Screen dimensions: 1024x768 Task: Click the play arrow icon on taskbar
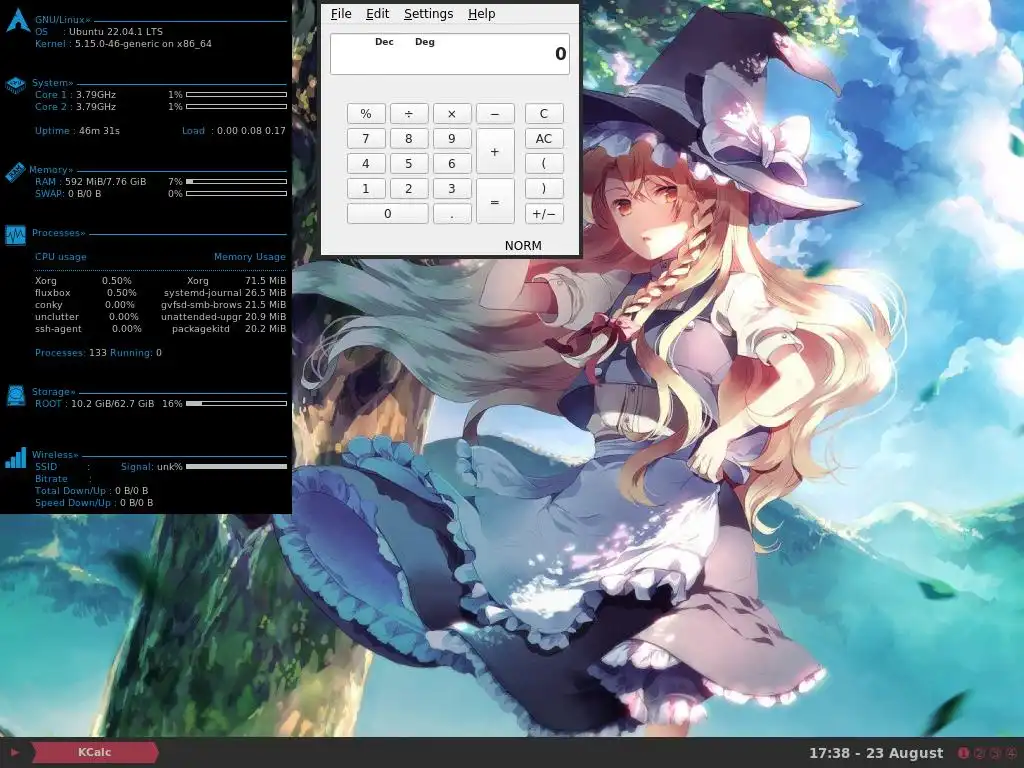tap(14, 752)
